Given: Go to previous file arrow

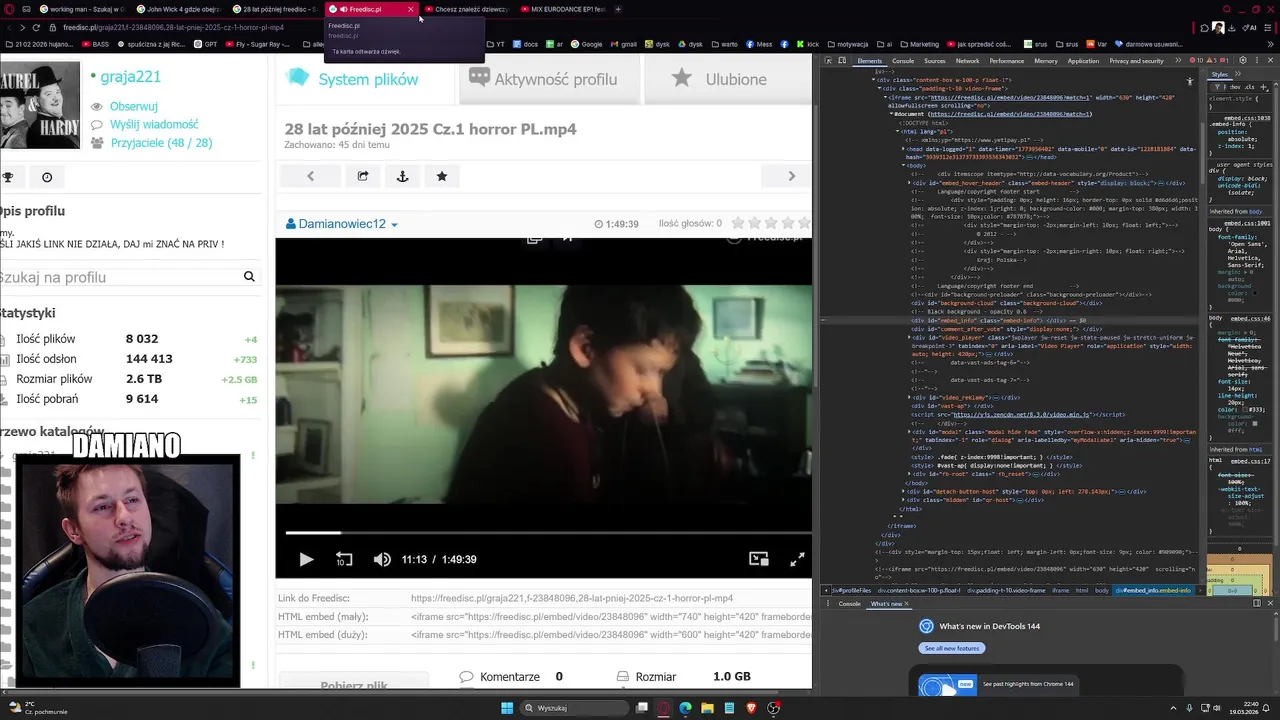Looking at the screenshot, I should 310,176.
